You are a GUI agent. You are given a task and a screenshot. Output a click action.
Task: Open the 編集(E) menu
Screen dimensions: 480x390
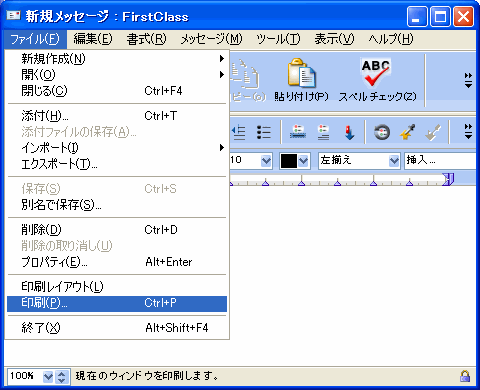pos(93,39)
